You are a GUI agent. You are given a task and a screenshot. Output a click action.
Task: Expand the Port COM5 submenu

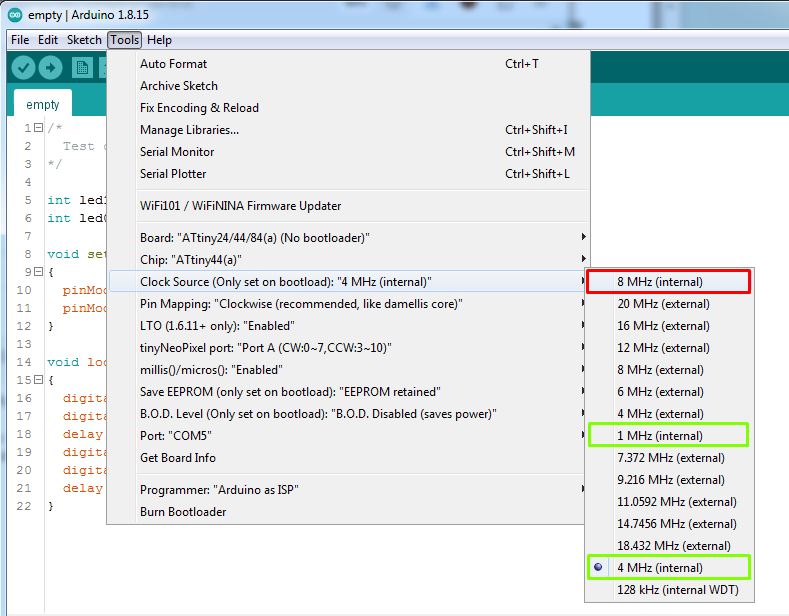coord(348,436)
